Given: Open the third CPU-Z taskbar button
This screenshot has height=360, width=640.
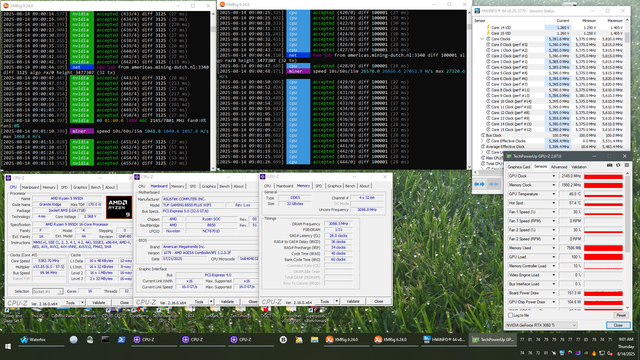Looking at the screenshot, I should (250, 340).
